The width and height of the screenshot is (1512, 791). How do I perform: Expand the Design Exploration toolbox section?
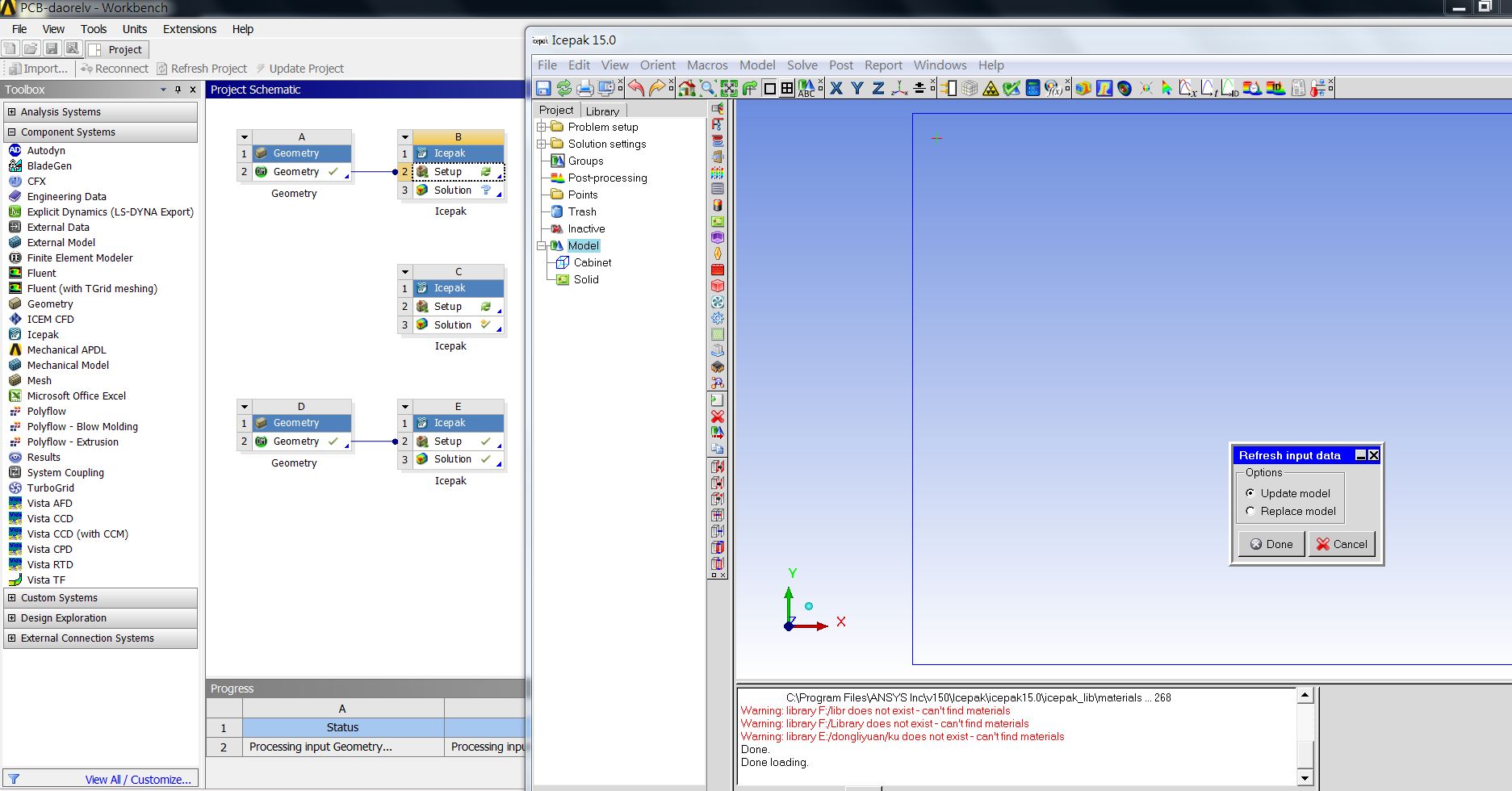(11, 618)
